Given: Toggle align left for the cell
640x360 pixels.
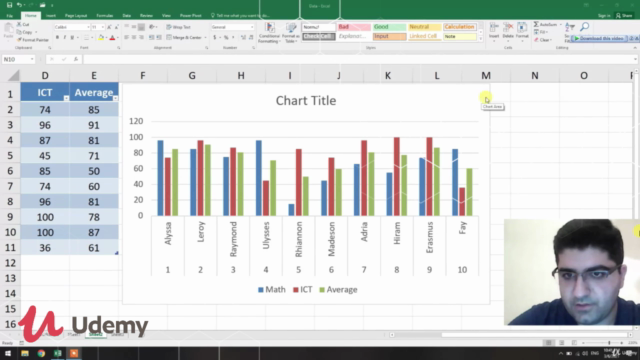Looking at the screenshot, I should [127, 38].
